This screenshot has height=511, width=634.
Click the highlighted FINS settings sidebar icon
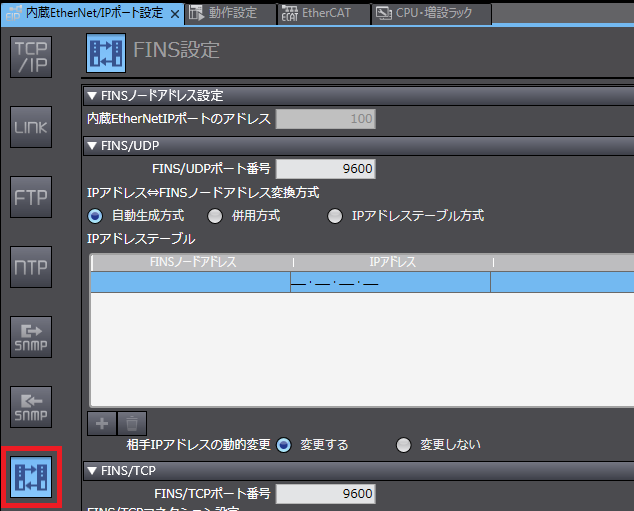30,476
